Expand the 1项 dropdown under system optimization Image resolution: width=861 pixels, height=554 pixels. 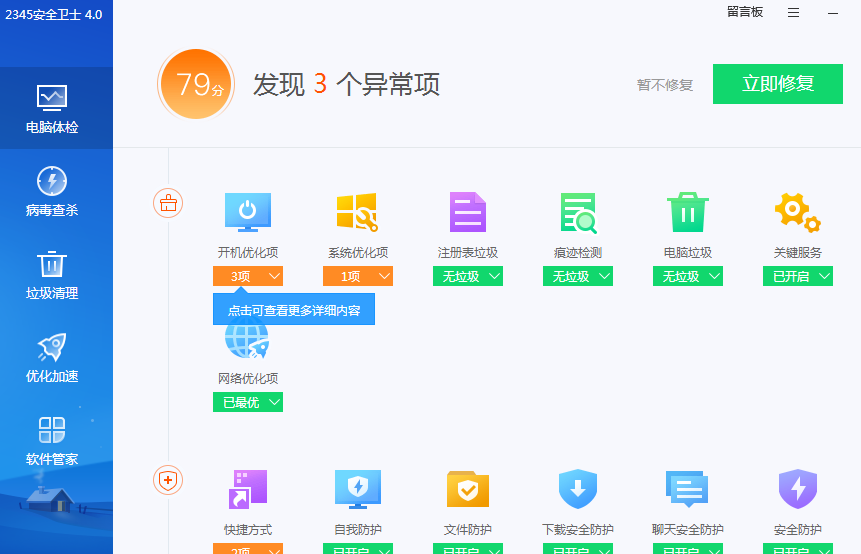point(358,276)
